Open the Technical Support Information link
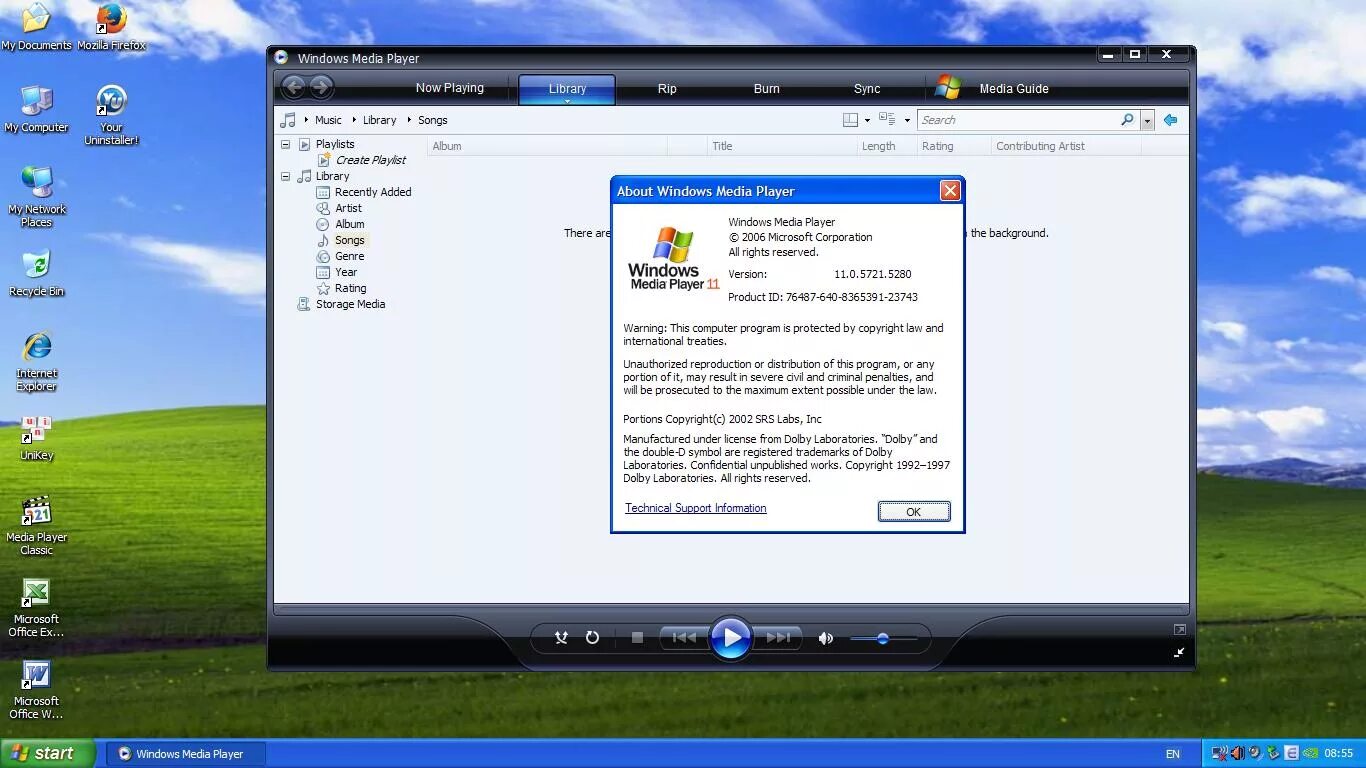1366x768 pixels. (x=696, y=508)
